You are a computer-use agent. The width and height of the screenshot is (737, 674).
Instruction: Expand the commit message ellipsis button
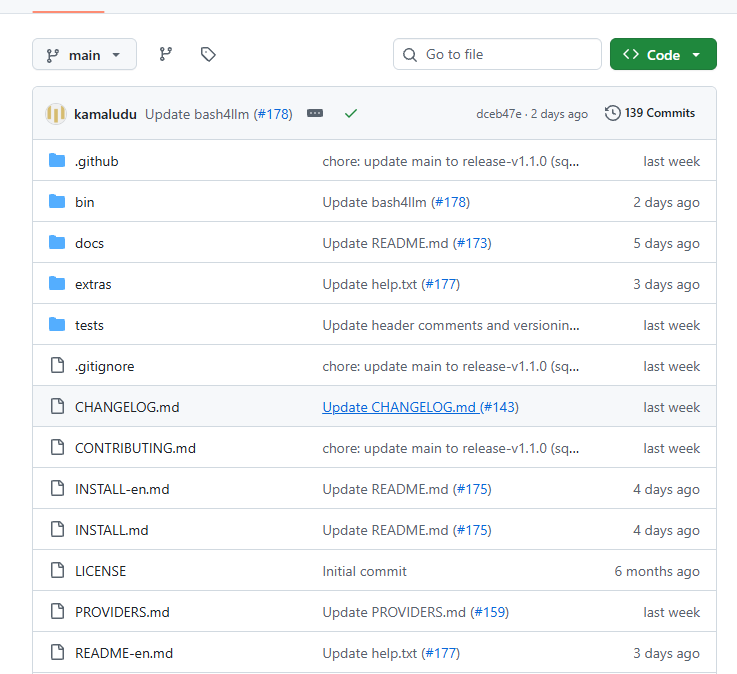coord(315,113)
